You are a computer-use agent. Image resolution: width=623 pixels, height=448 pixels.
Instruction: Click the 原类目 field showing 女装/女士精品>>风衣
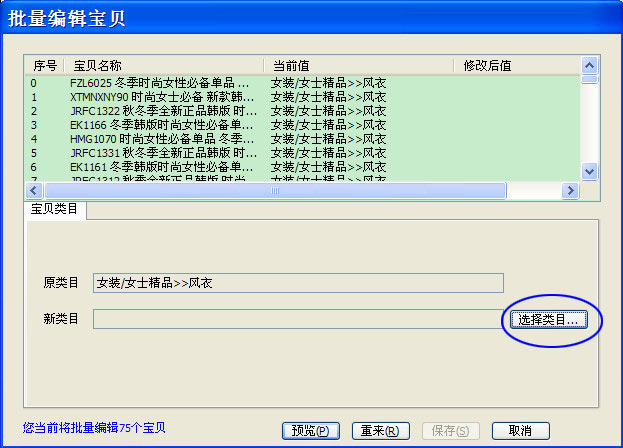pyautogui.click(x=298, y=283)
